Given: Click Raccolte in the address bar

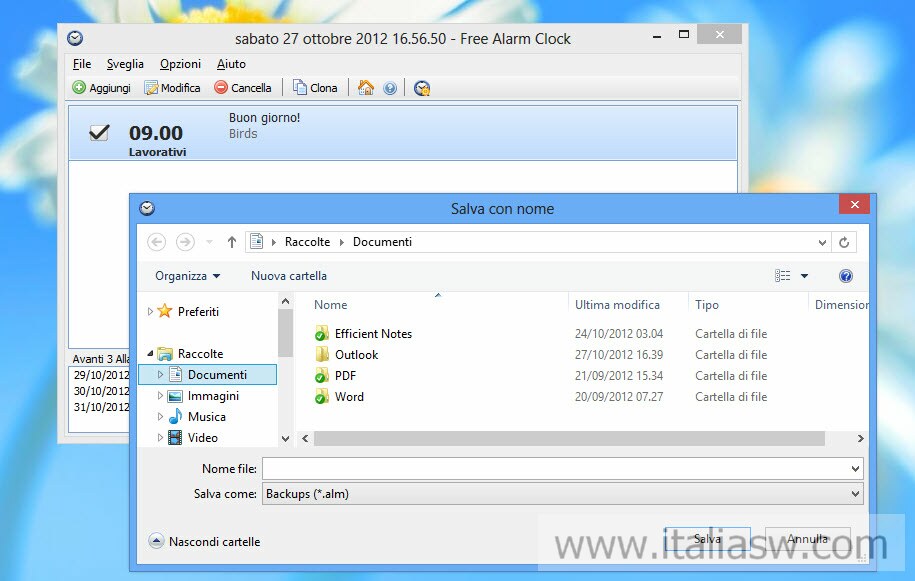Looking at the screenshot, I should [307, 242].
